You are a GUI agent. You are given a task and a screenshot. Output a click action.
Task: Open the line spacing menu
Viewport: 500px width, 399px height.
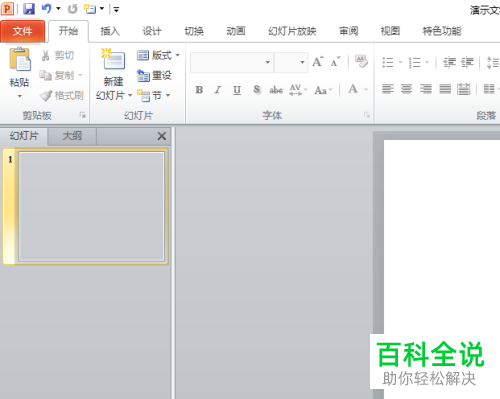tap(493, 62)
